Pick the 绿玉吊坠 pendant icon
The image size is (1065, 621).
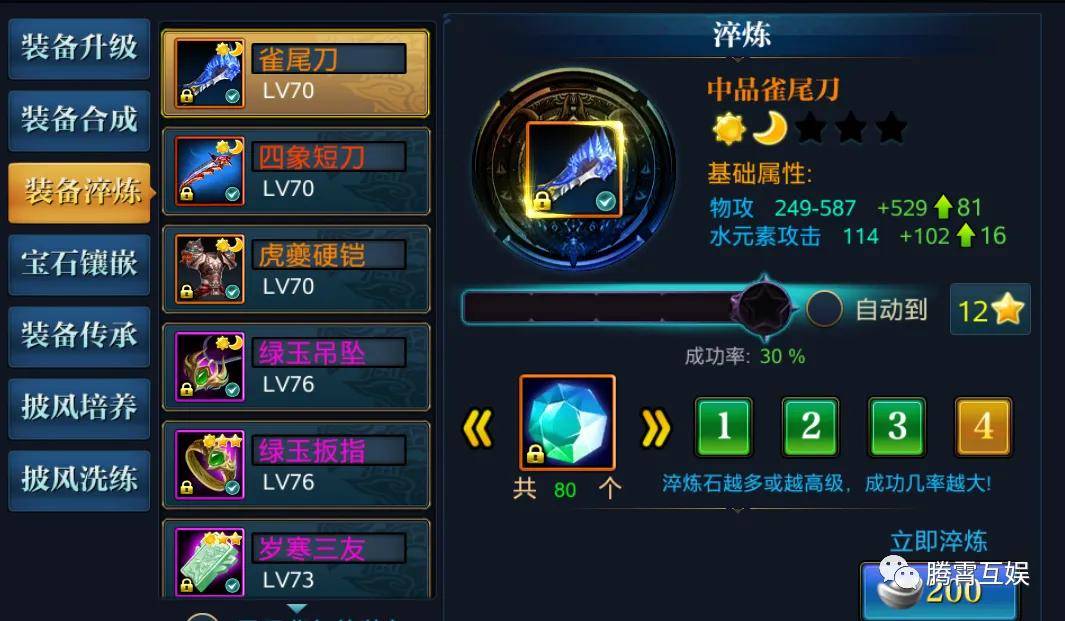pos(210,366)
